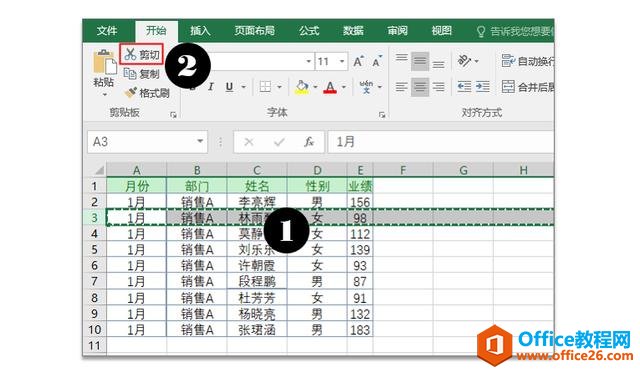Switch to the 审阅 (Review) tab

click(398, 31)
